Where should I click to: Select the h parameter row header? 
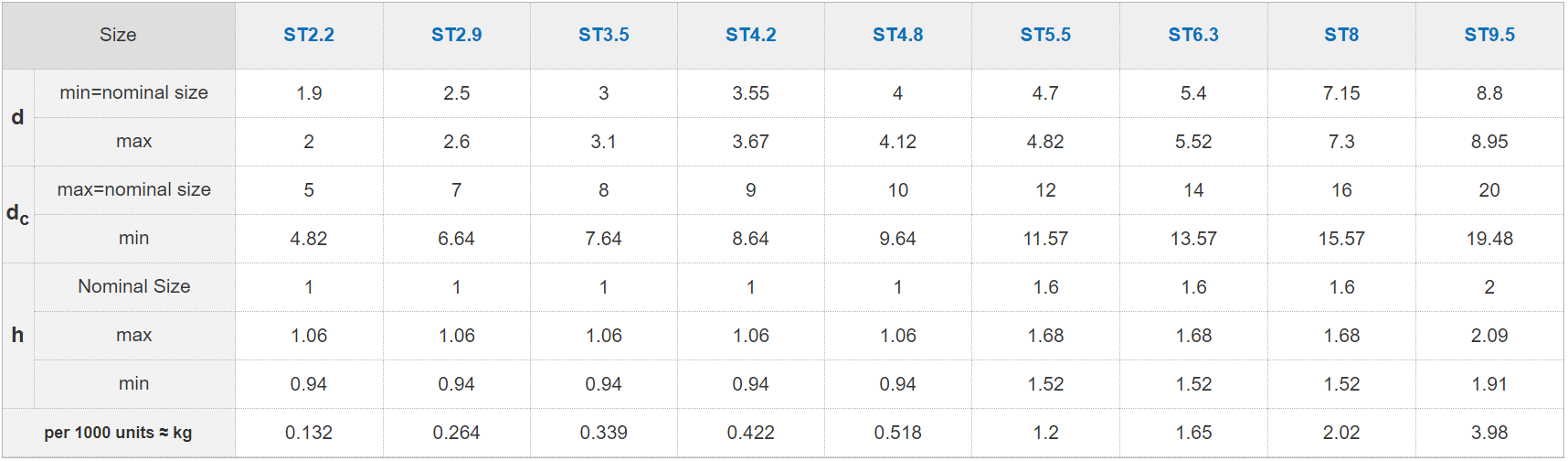pos(17,335)
